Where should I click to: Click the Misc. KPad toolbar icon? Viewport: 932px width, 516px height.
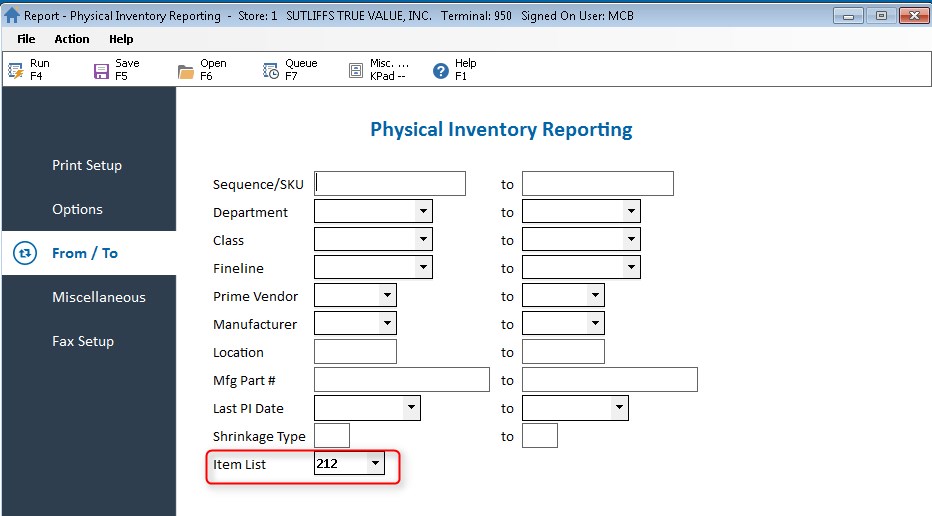(356, 70)
